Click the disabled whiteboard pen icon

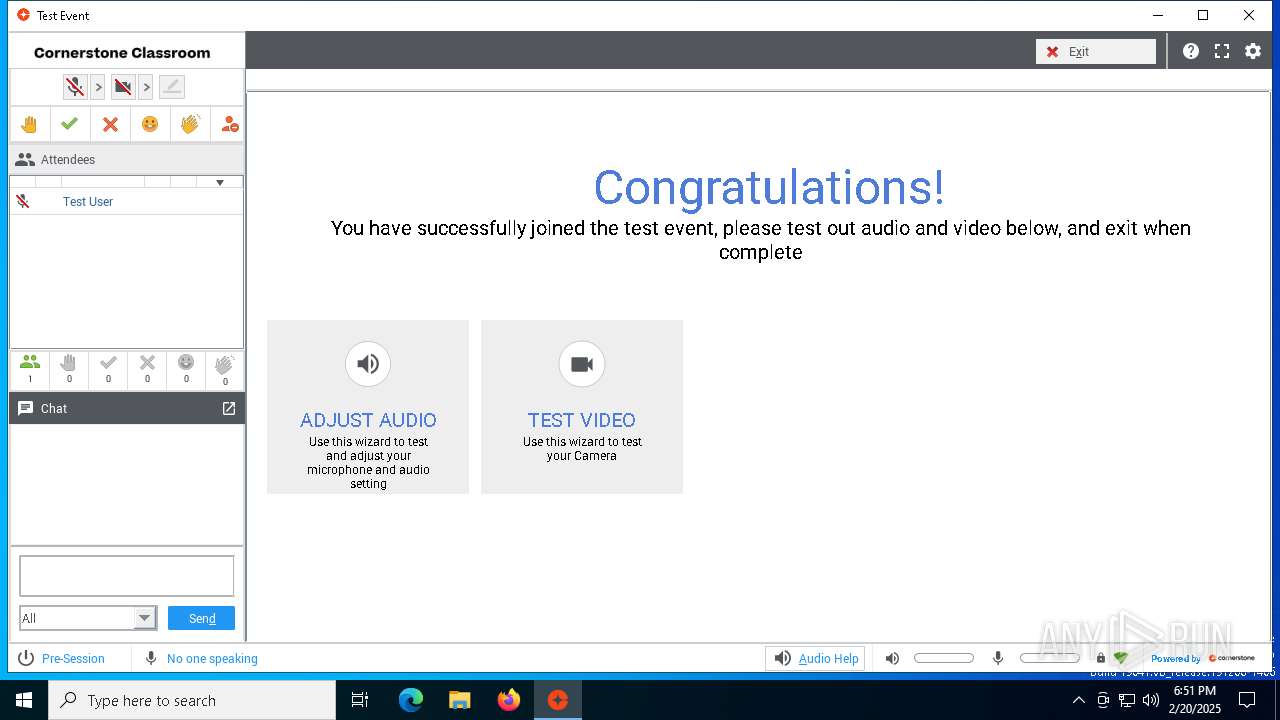(172, 87)
